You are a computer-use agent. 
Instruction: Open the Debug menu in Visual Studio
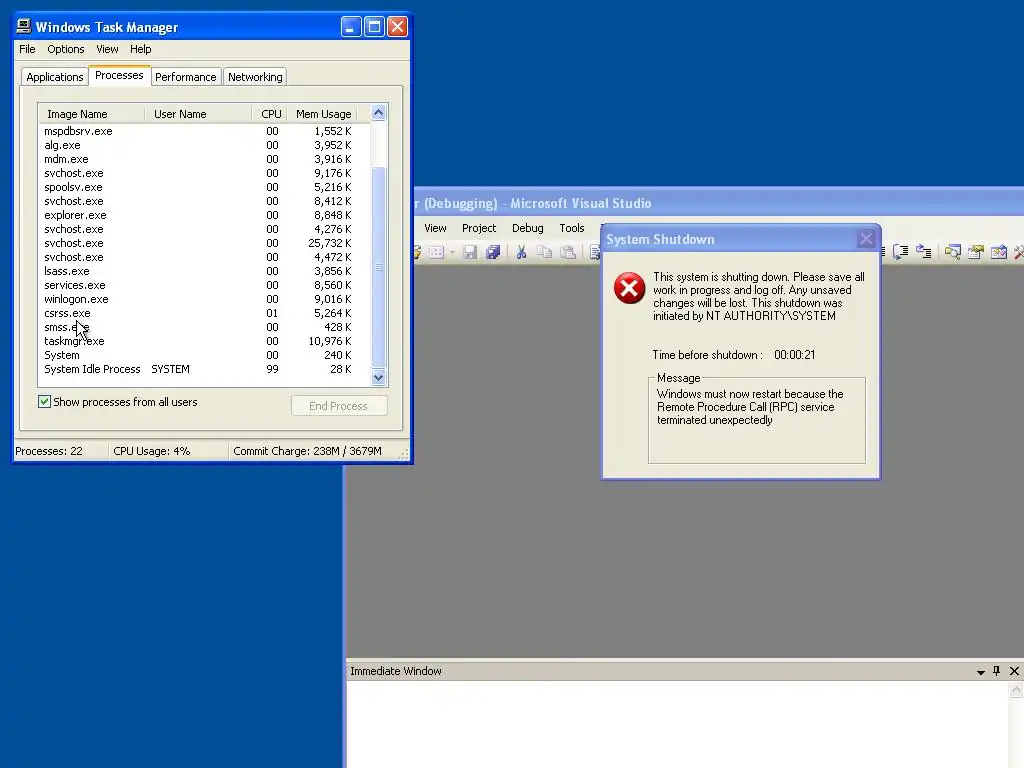tap(528, 228)
